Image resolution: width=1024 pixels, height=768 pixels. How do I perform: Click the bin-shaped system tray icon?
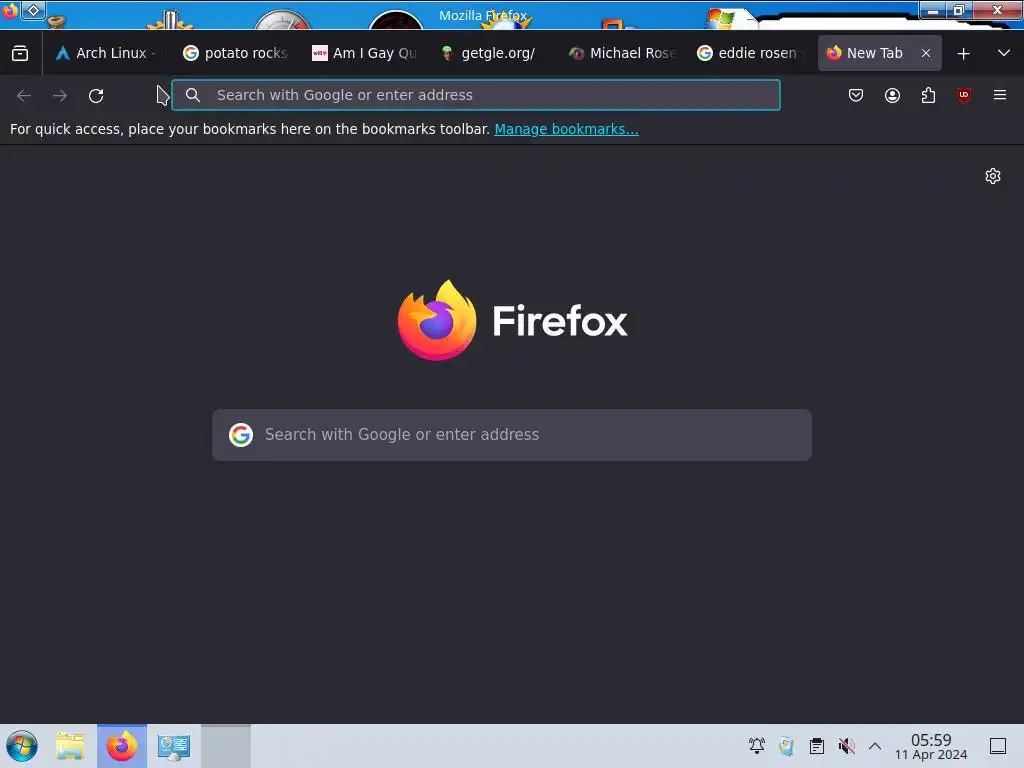tap(786, 746)
